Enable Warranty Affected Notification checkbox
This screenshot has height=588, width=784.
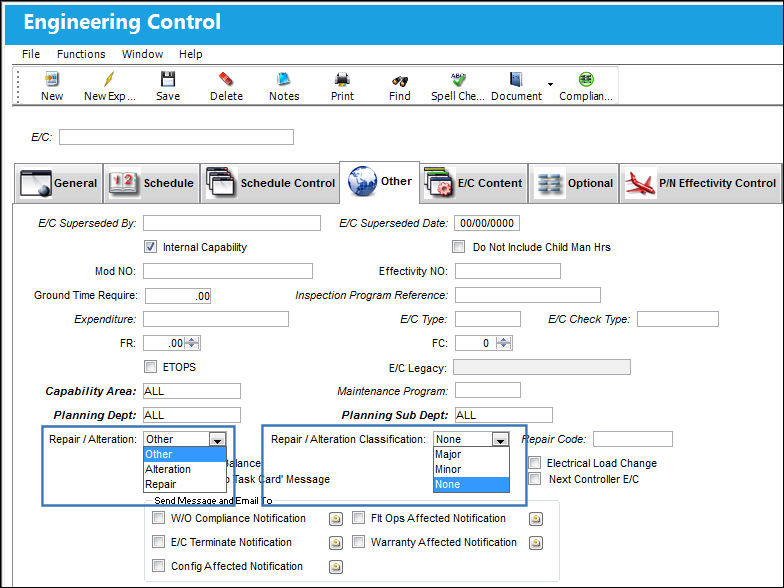(358, 542)
